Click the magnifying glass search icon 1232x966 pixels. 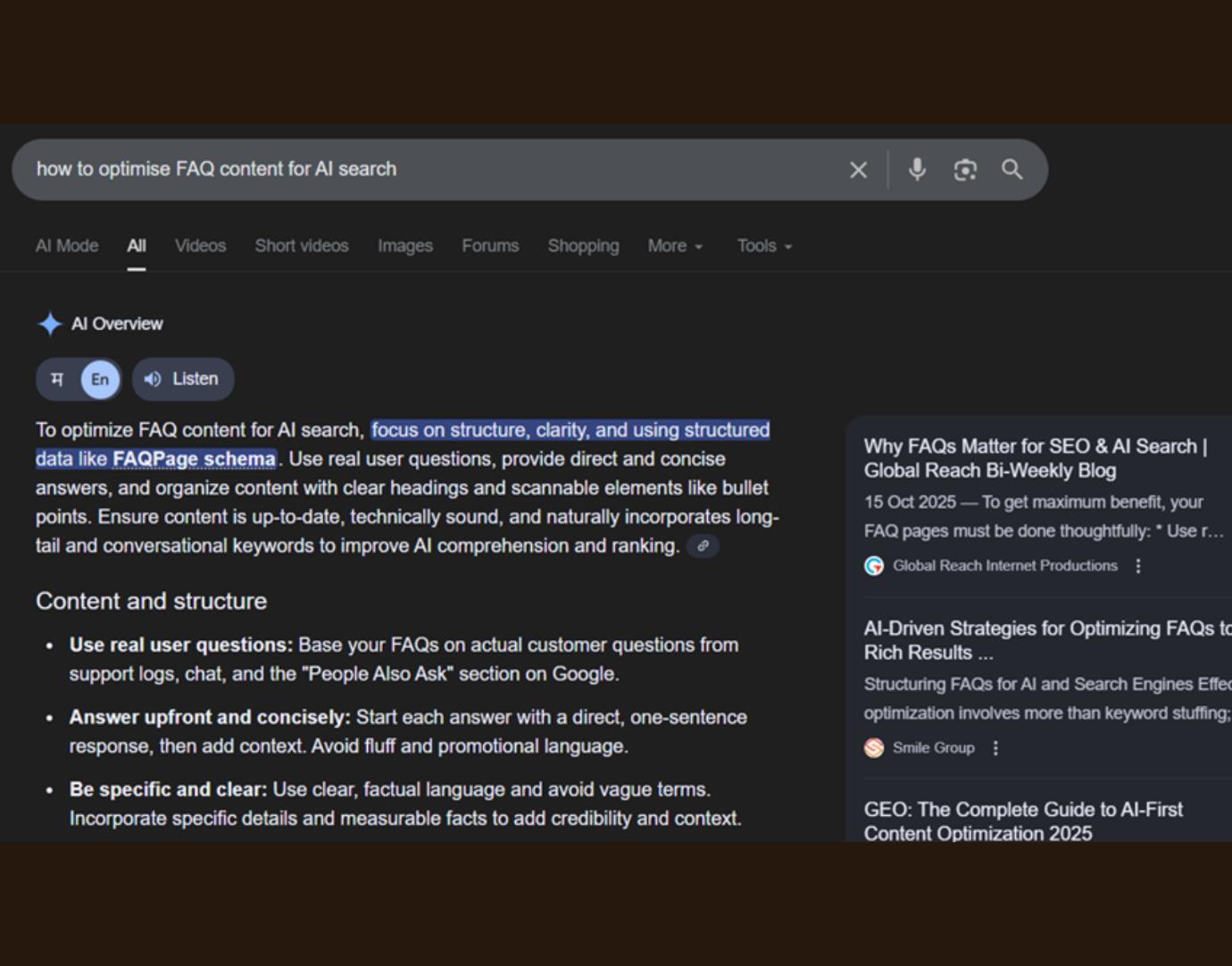(1012, 169)
